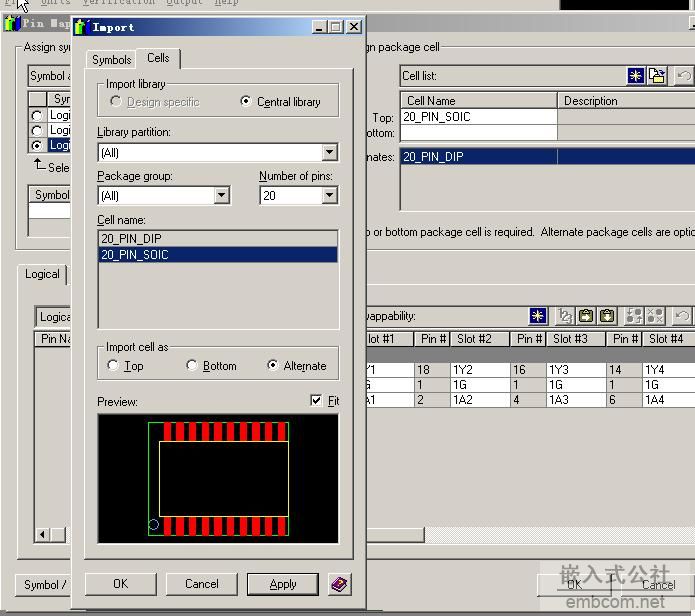This screenshot has height=616, width=695.
Task: Click pin number 18 in the swappability table
Action: [x=432, y=370]
